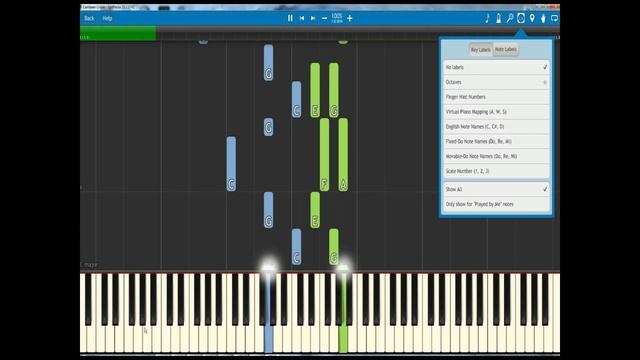Click the green falling note labeled F

tap(324, 155)
